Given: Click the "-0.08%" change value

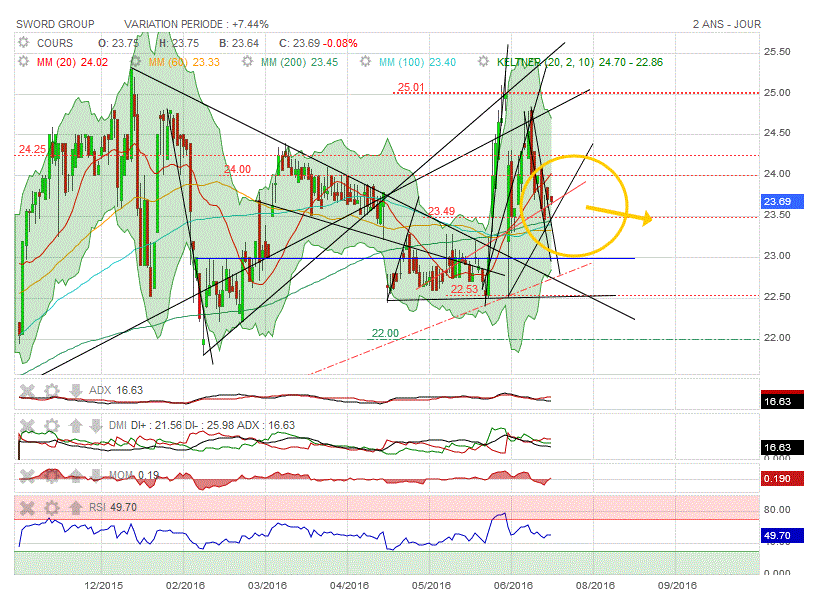Looking at the screenshot, I should 340,43.
